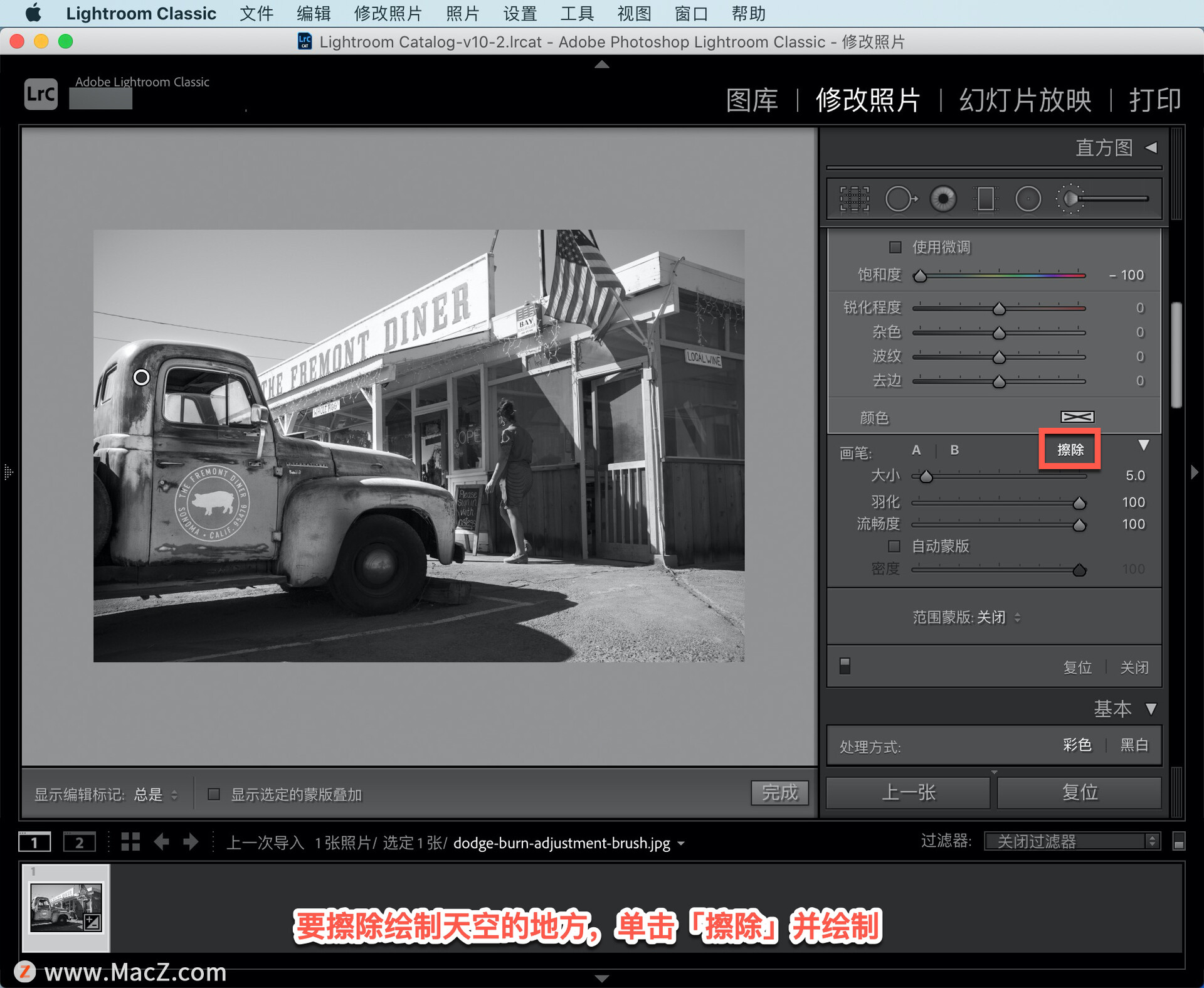1204x988 pixels.
Task: Open the 编辑 menu
Action: (x=314, y=13)
